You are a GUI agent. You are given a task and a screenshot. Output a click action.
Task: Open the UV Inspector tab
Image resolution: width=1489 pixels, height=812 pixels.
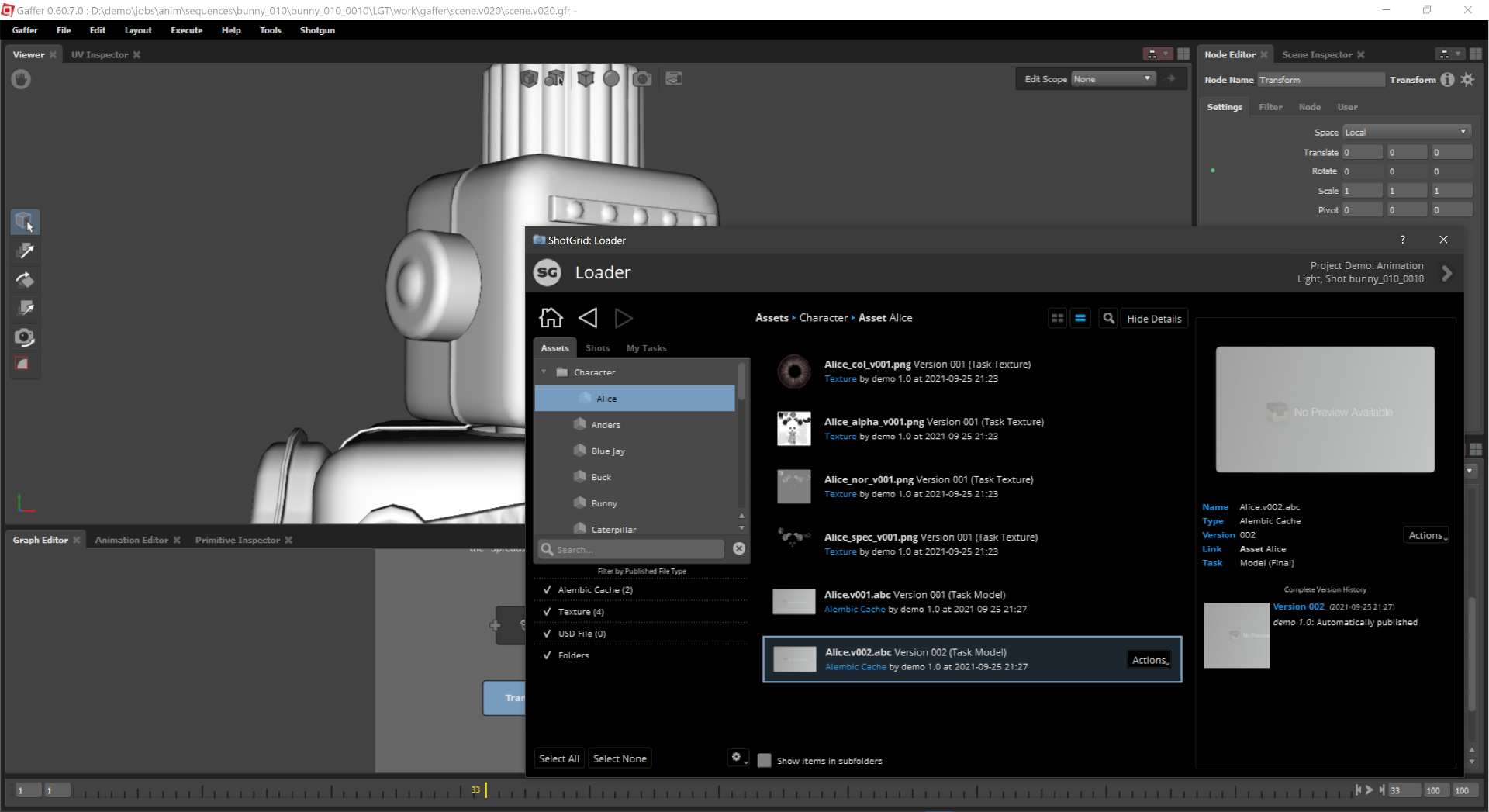click(99, 54)
